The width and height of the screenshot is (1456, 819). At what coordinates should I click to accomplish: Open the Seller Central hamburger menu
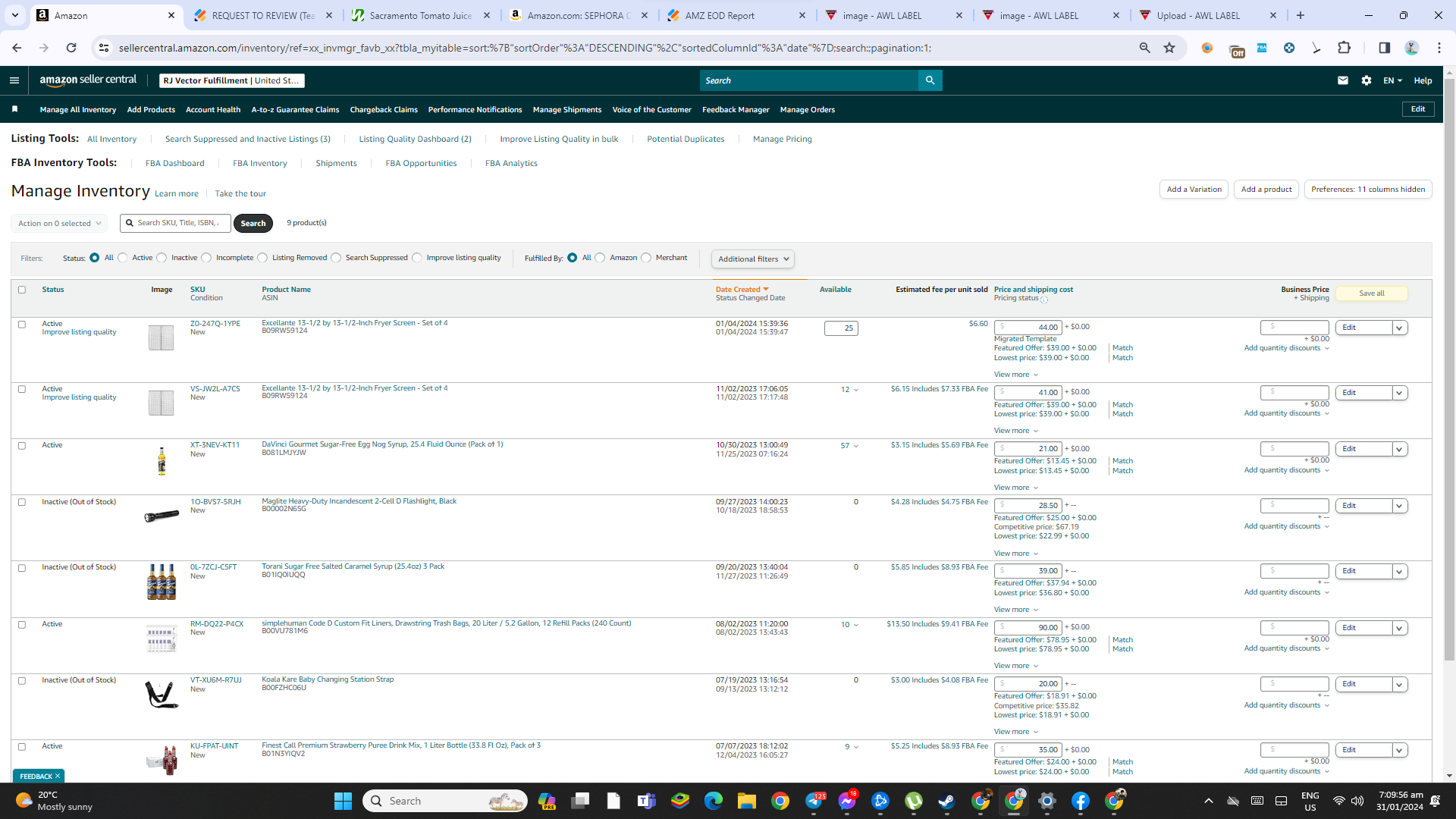tap(14, 80)
